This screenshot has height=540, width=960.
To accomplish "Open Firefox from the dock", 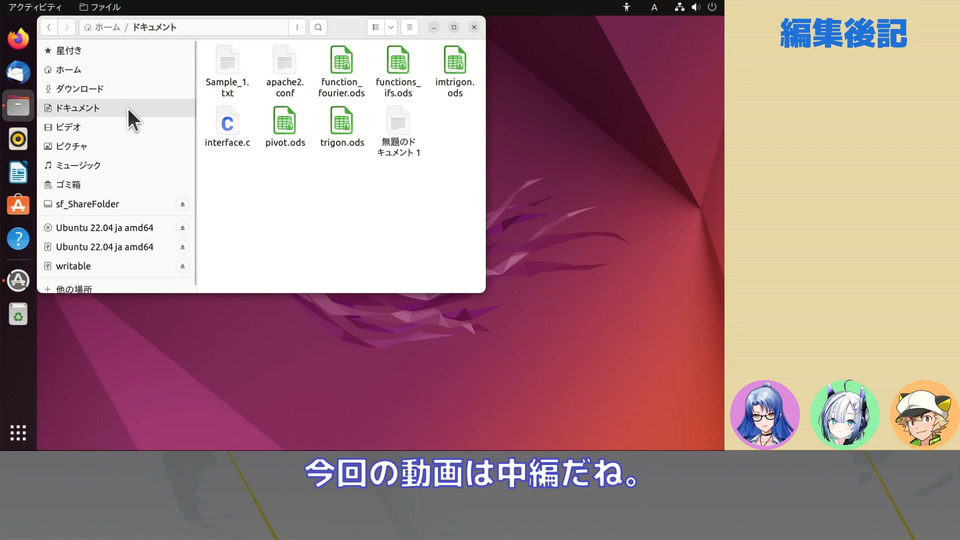I will [x=18, y=39].
